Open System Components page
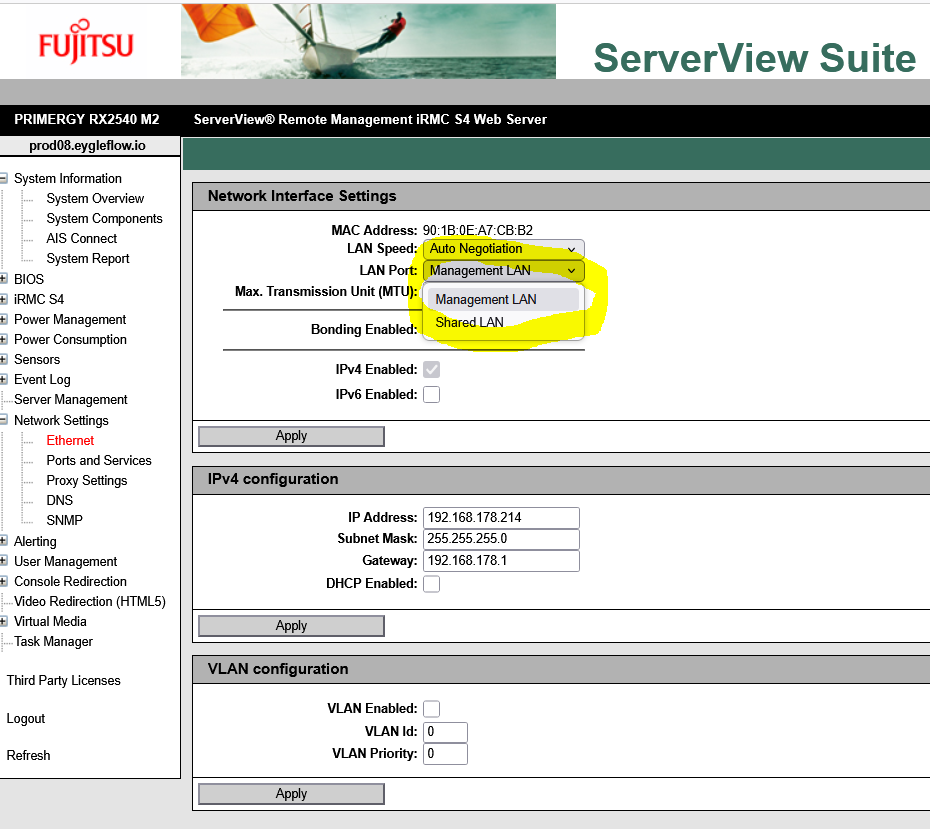This screenshot has height=829, width=930. click(x=104, y=218)
